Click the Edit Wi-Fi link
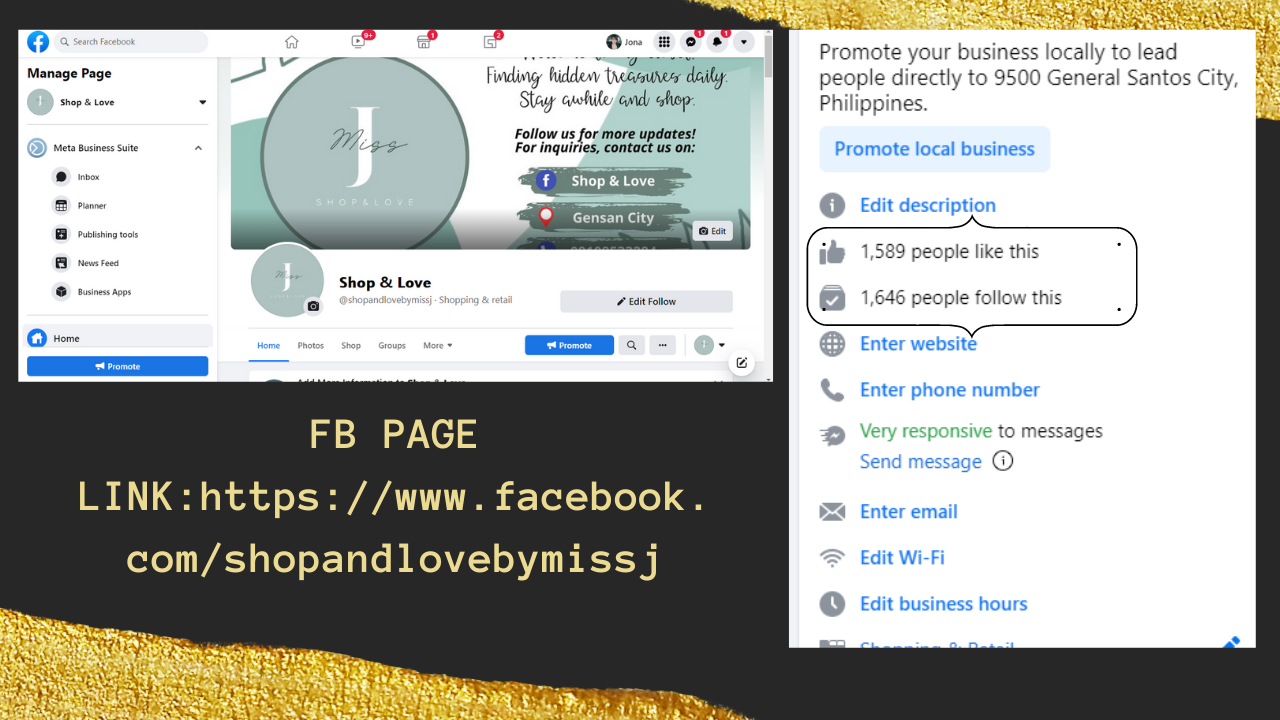 tap(902, 558)
